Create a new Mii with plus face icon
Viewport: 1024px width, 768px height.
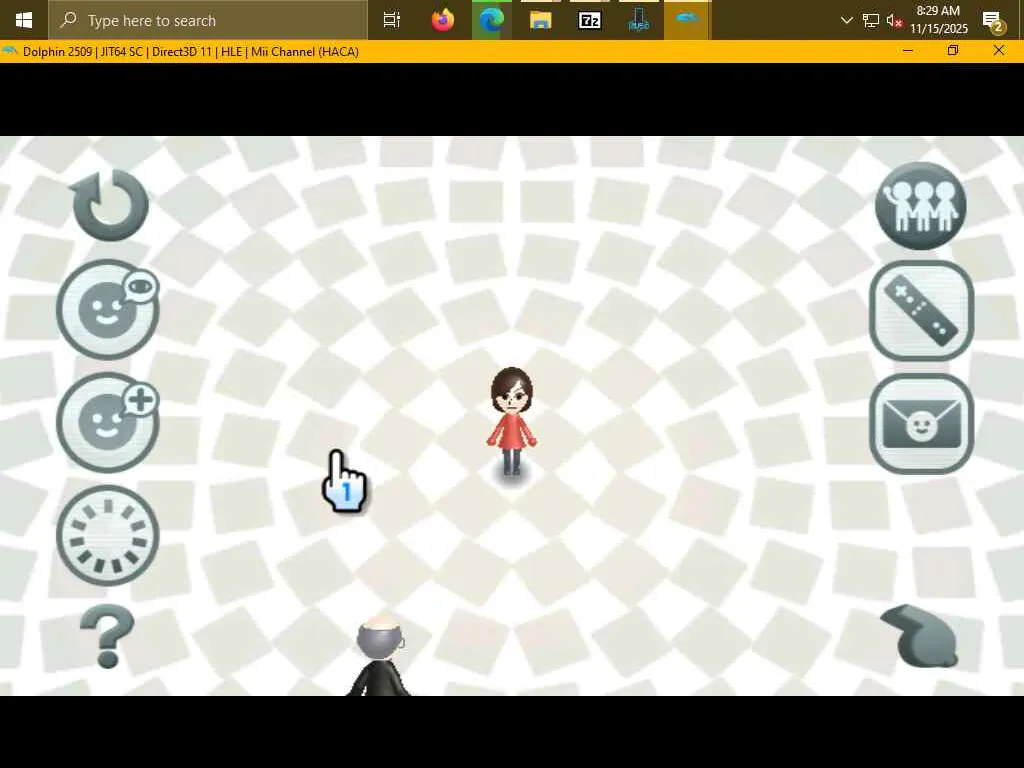[108, 423]
